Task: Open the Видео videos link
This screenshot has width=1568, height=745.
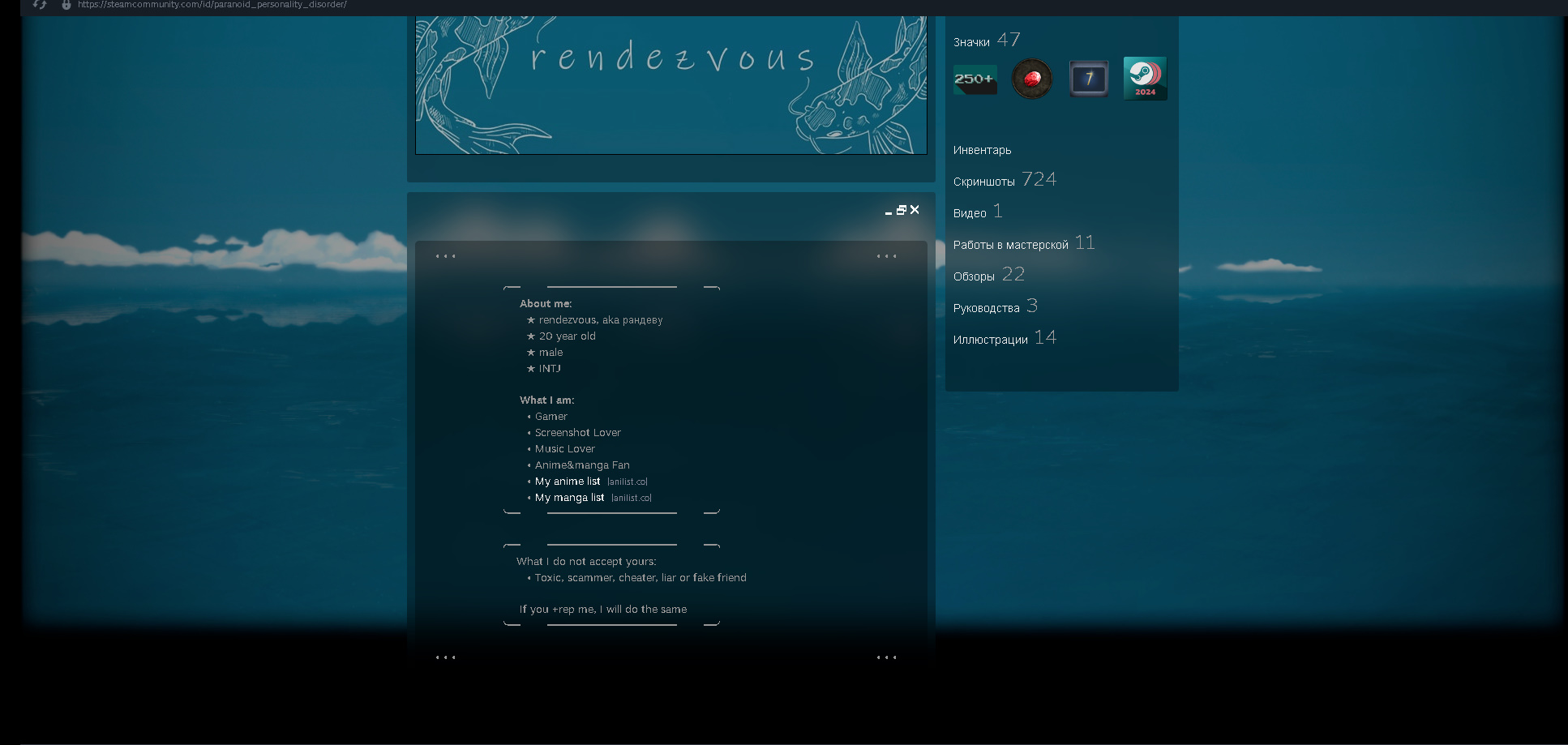Action: (970, 213)
